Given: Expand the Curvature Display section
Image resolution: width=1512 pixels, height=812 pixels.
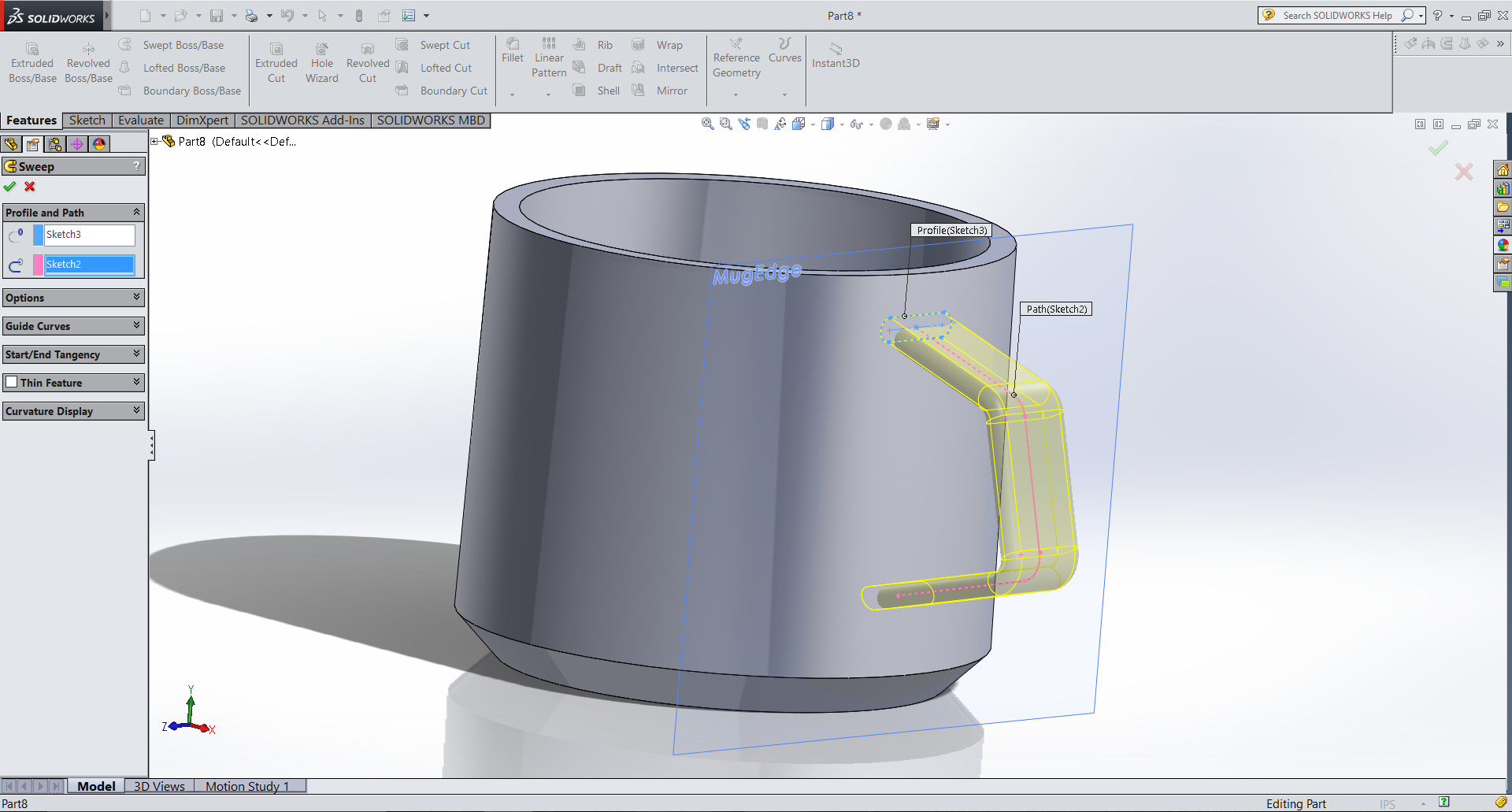Looking at the screenshot, I should pos(136,410).
